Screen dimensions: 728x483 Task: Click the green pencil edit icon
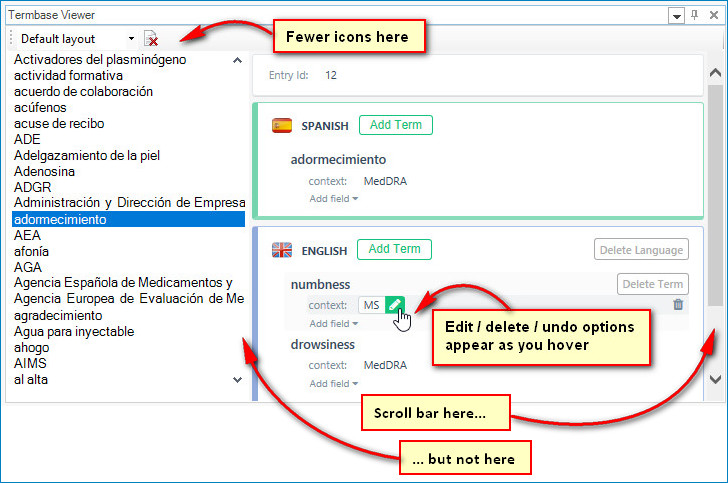click(x=395, y=305)
